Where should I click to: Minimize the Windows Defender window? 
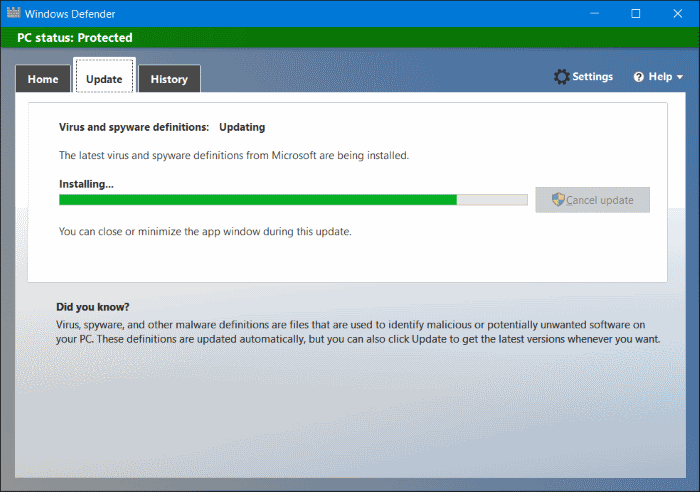pyautogui.click(x=594, y=13)
